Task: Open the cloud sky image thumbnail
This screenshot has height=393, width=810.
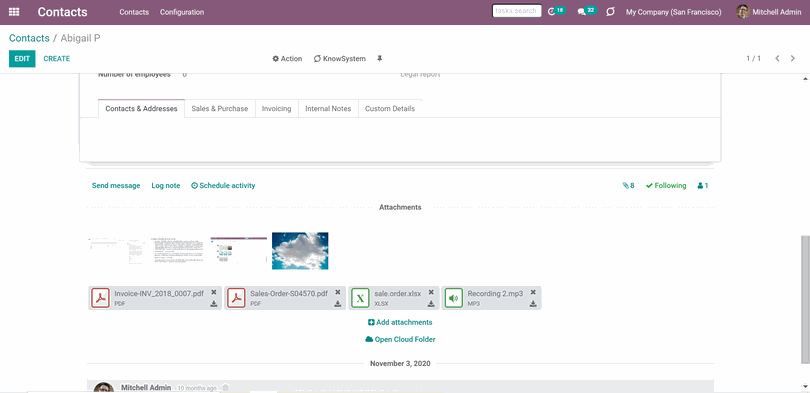Action: click(x=300, y=251)
